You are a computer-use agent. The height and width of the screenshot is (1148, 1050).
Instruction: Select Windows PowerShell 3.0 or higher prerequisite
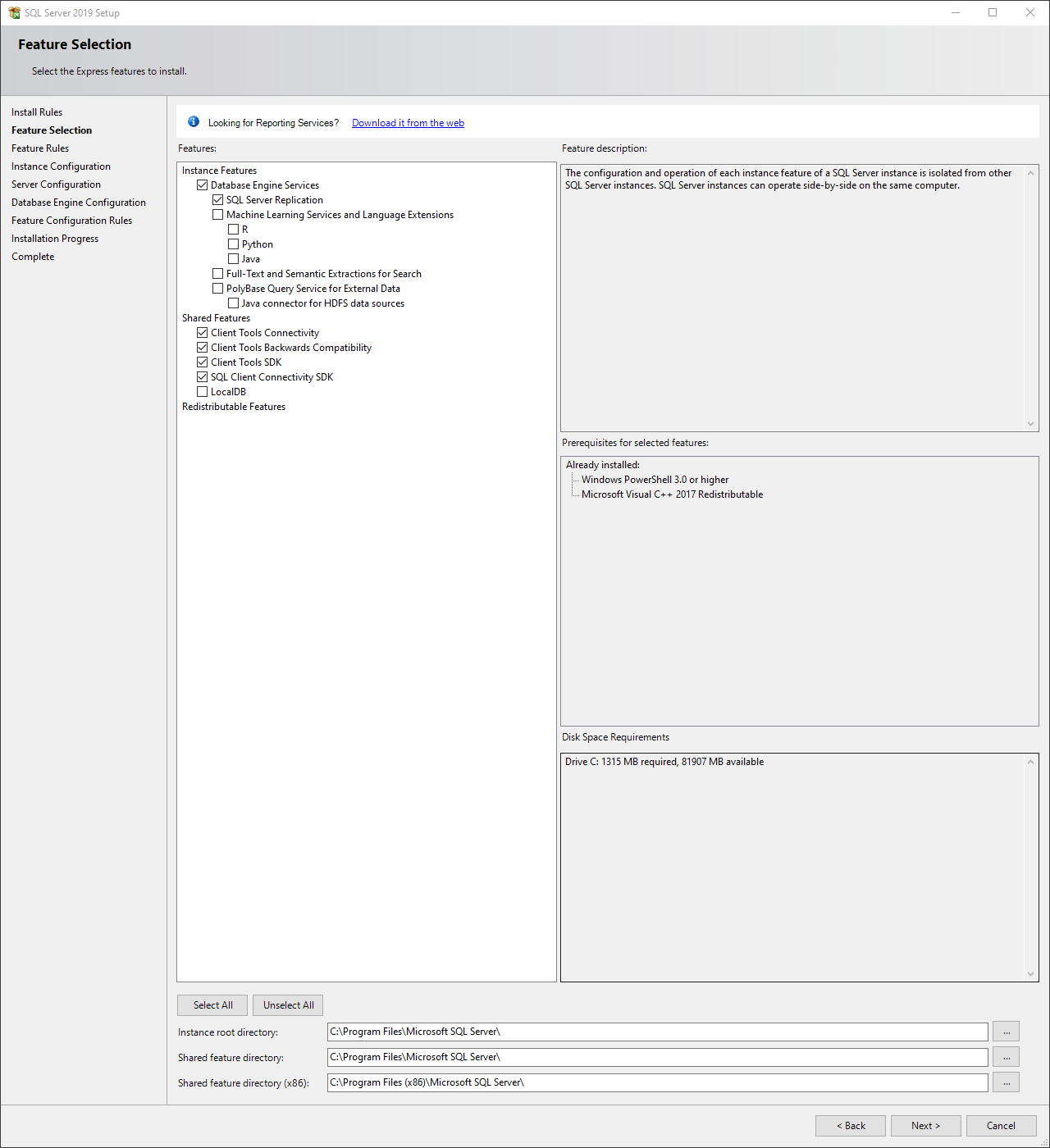click(x=655, y=480)
